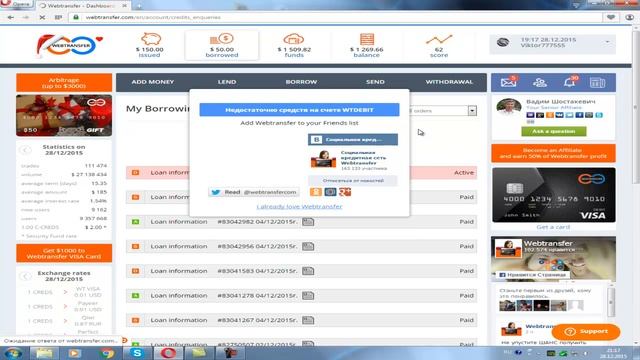Open the messages envelope icon

(509, 82)
